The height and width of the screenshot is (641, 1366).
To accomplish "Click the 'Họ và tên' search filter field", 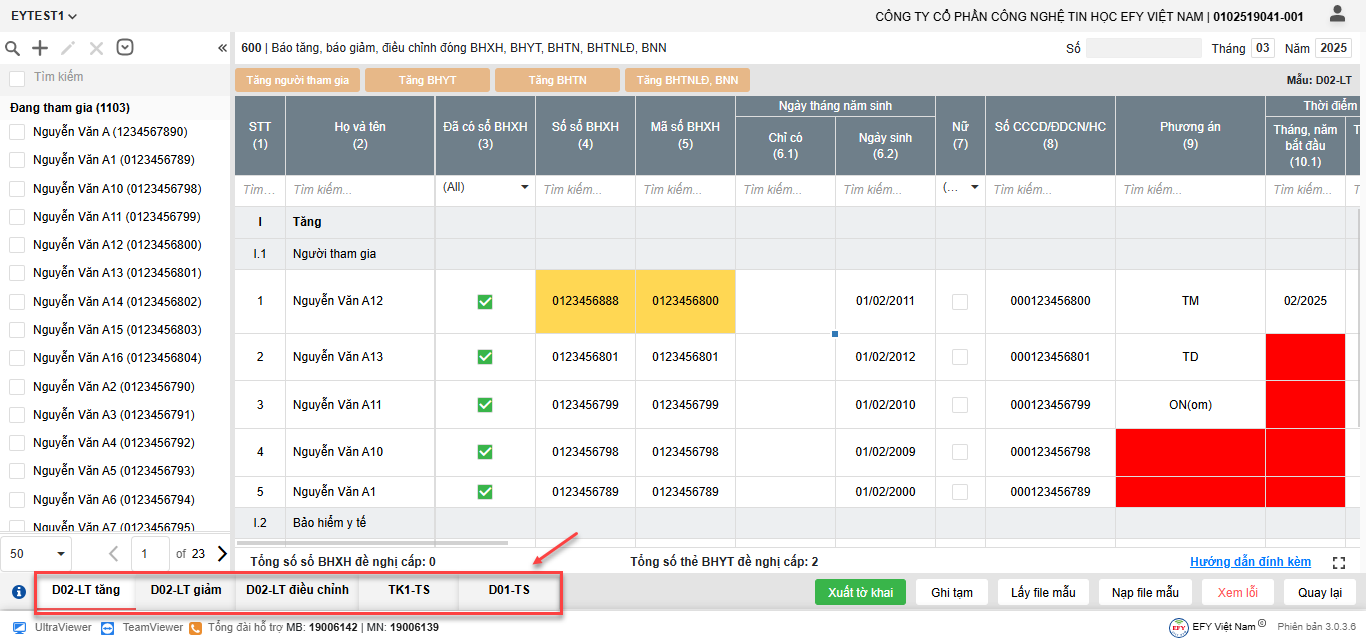I will coord(360,190).
